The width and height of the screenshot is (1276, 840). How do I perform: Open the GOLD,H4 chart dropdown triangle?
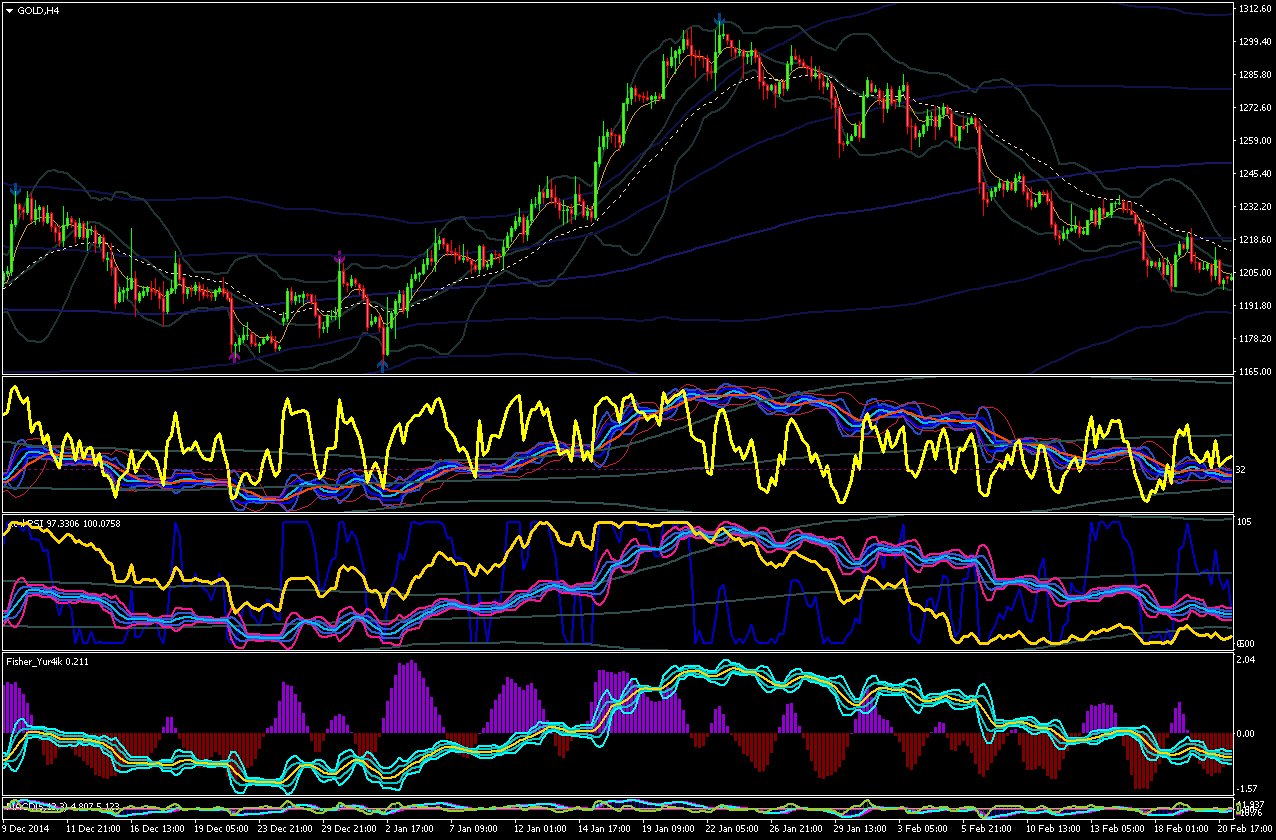click(9, 10)
